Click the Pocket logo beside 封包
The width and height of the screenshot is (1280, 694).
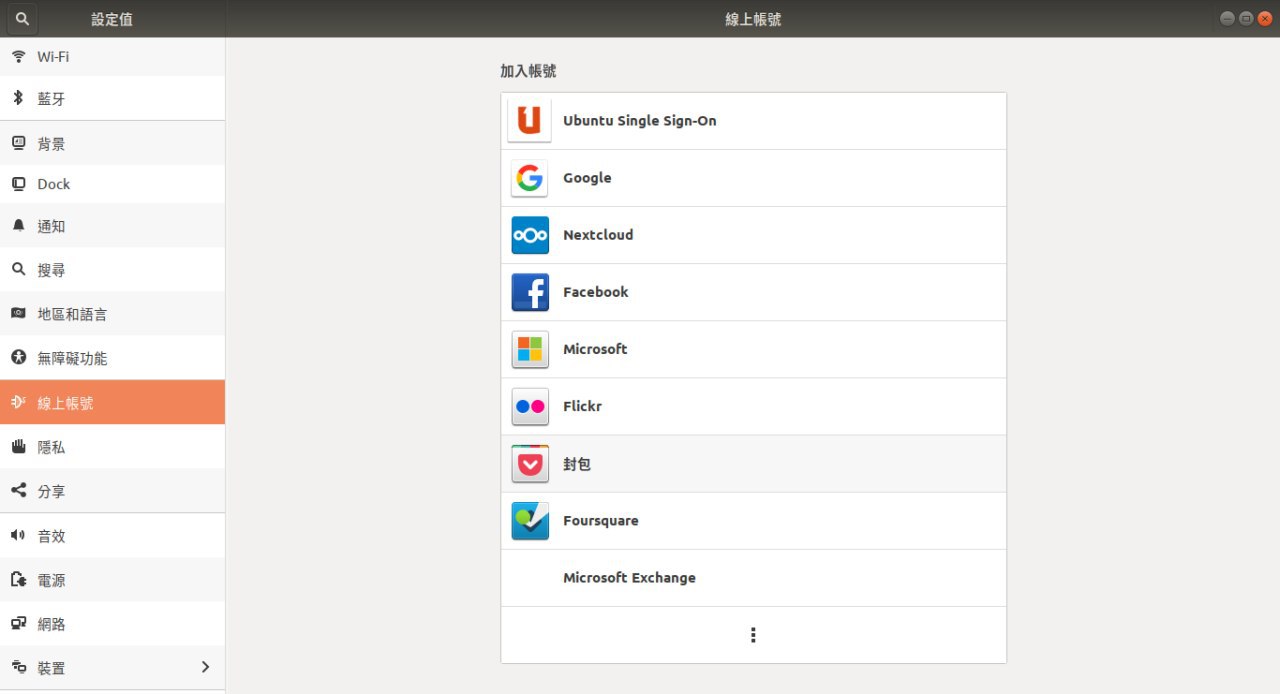click(x=530, y=464)
